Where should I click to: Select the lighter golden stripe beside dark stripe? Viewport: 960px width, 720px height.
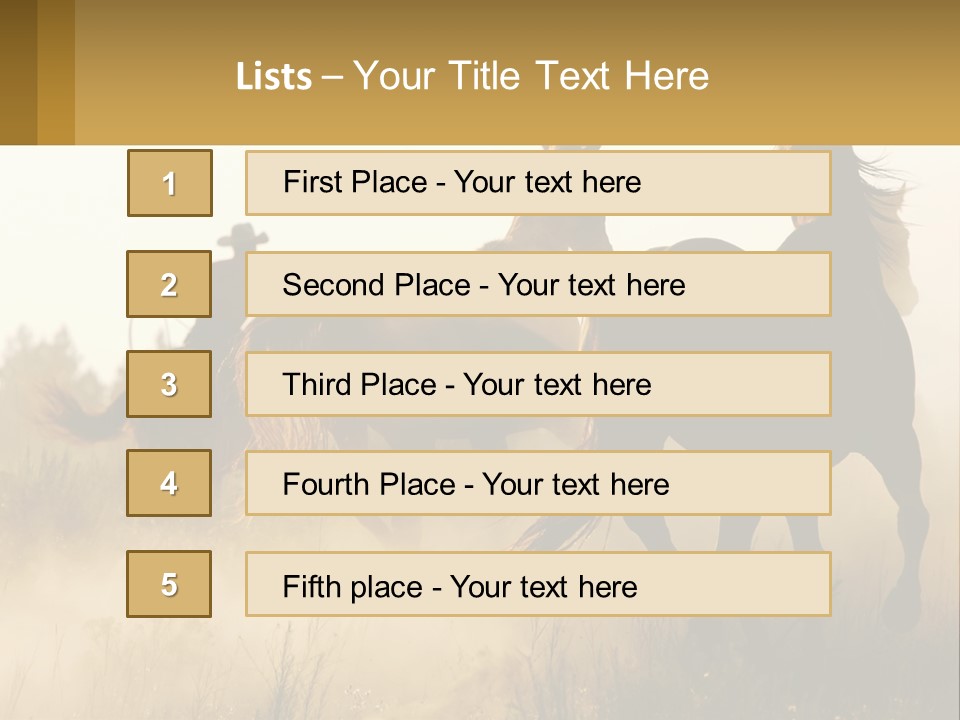(x=56, y=72)
